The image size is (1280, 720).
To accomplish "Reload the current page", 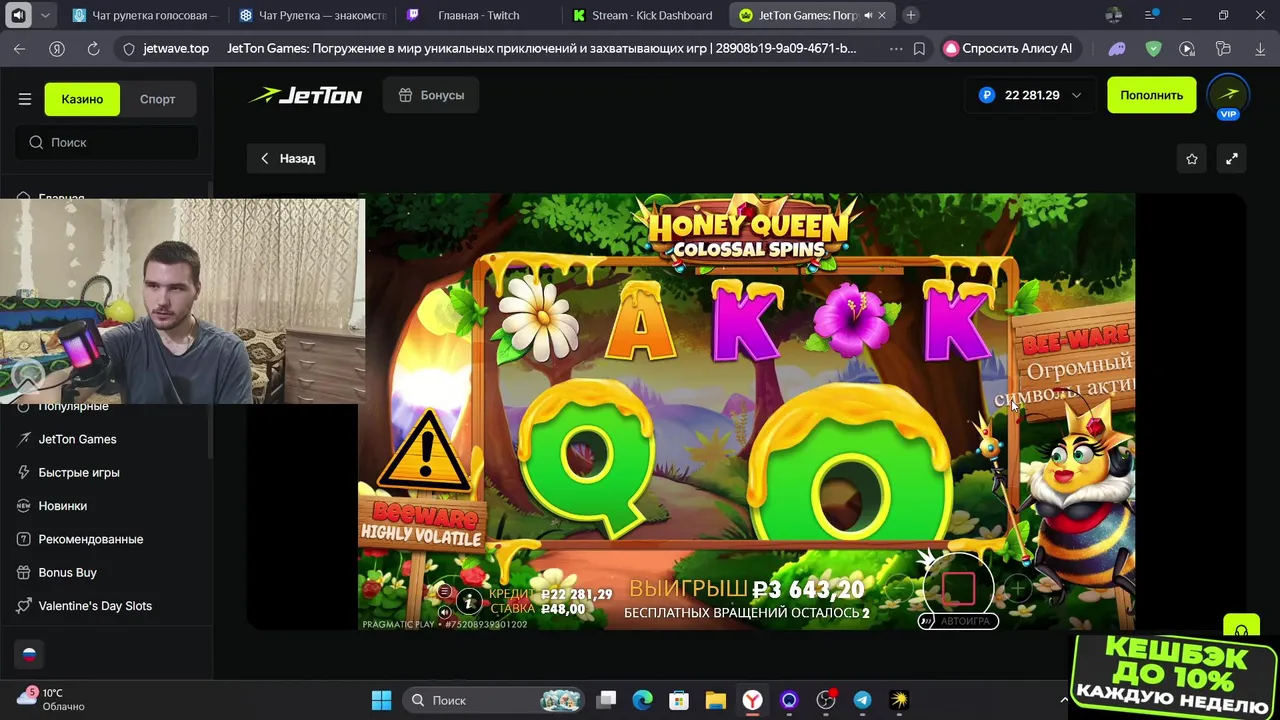I will (x=93, y=48).
